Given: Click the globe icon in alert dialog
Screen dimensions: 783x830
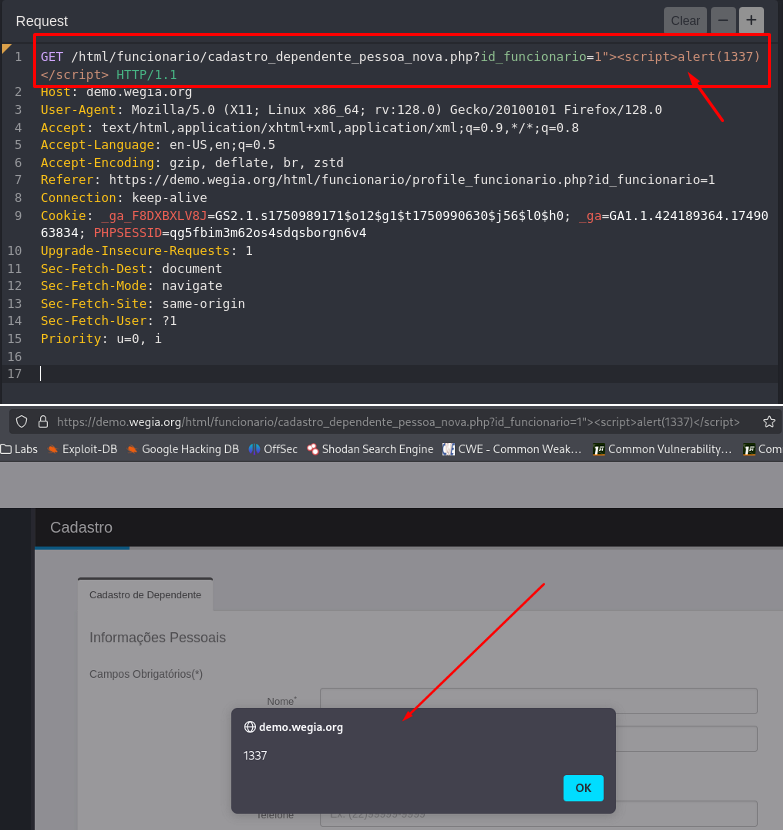Looking at the screenshot, I should click(250, 727).
